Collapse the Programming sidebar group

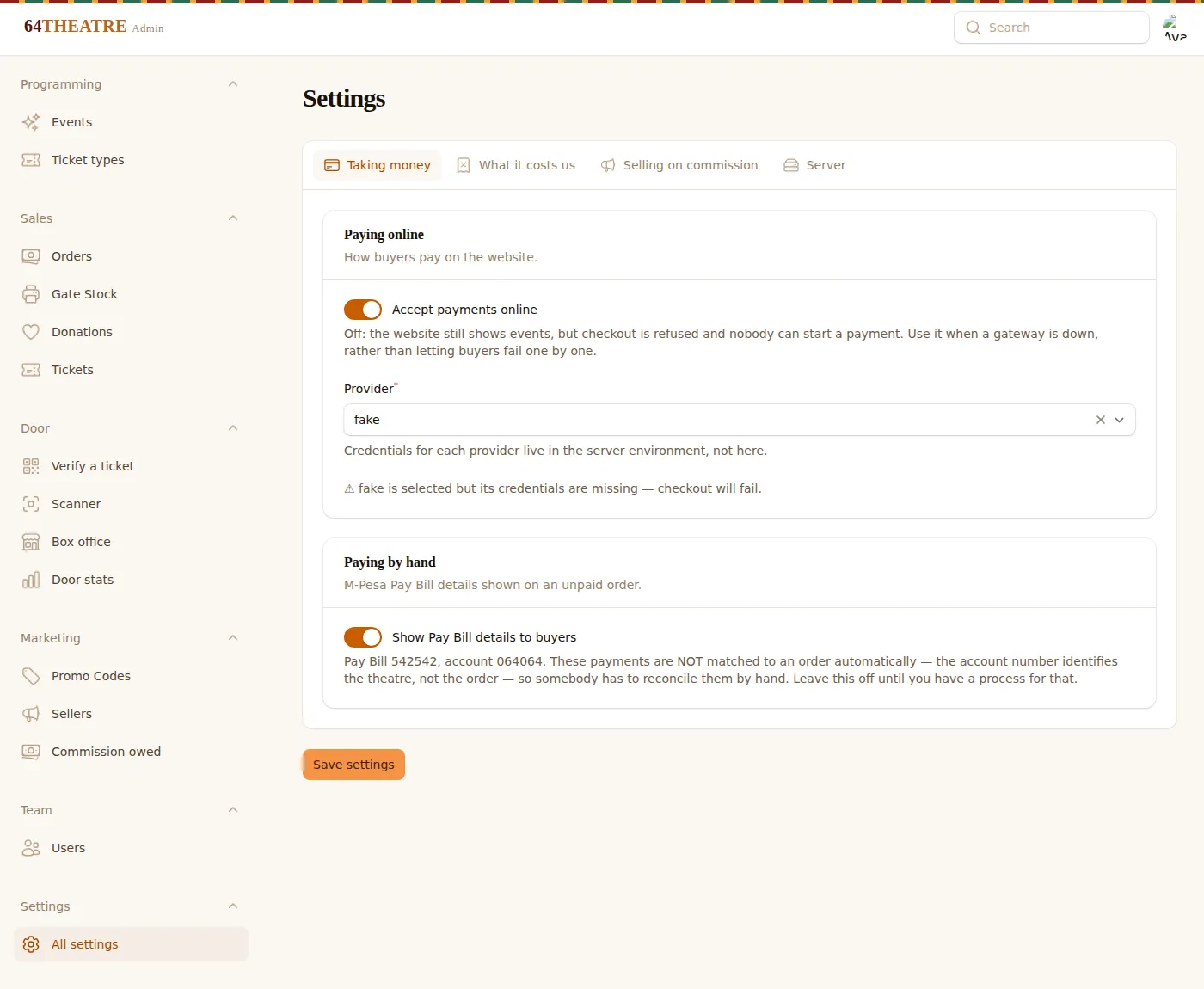click(x=233, y=84)
